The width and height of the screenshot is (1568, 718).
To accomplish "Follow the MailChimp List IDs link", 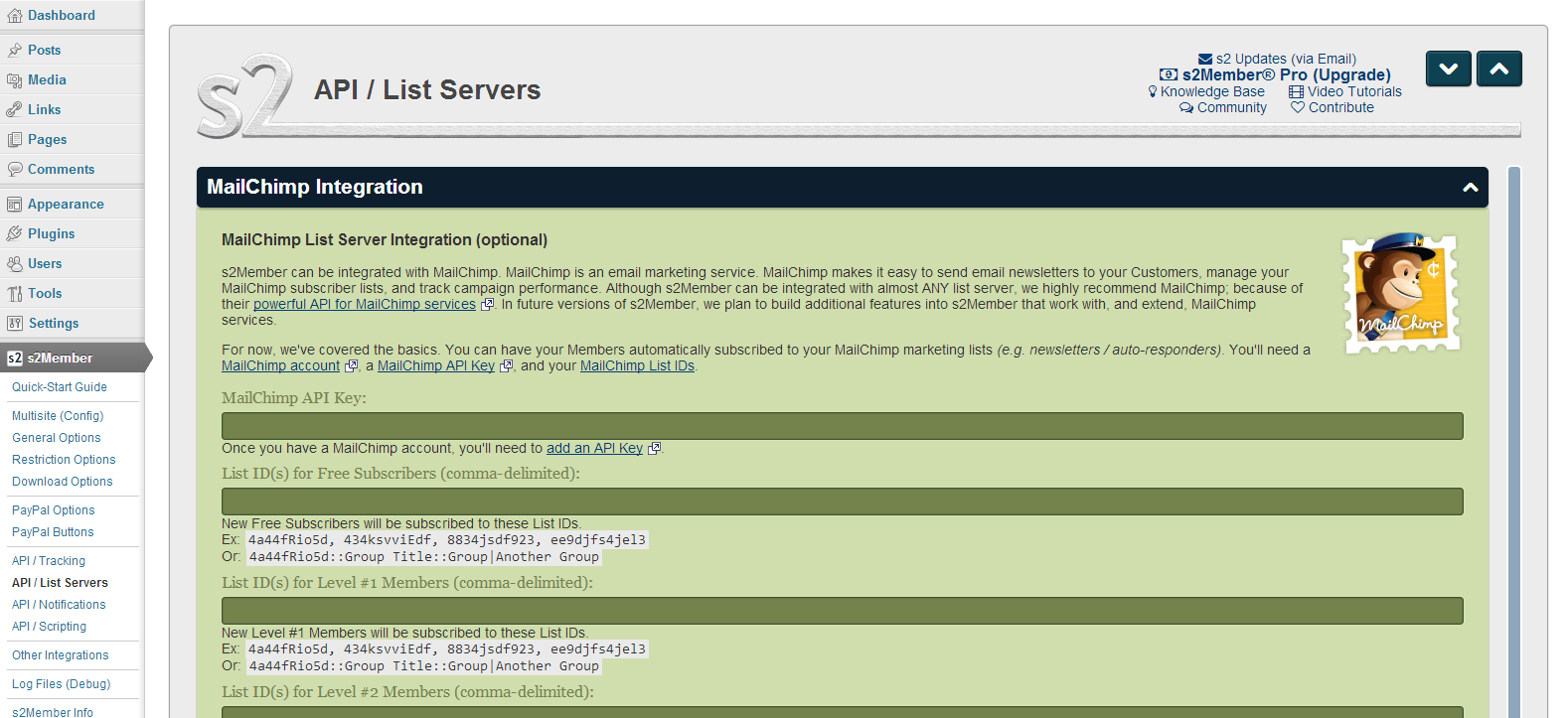I will coord(637,365).
